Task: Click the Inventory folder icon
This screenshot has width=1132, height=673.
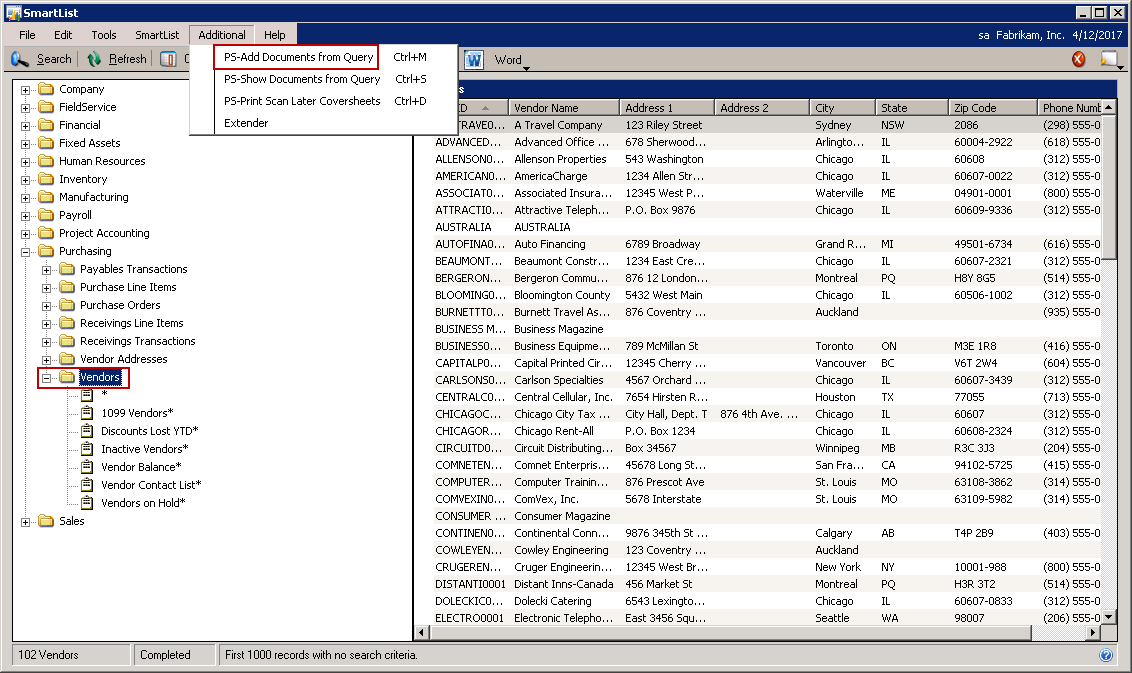Action: tap(46, 179)
